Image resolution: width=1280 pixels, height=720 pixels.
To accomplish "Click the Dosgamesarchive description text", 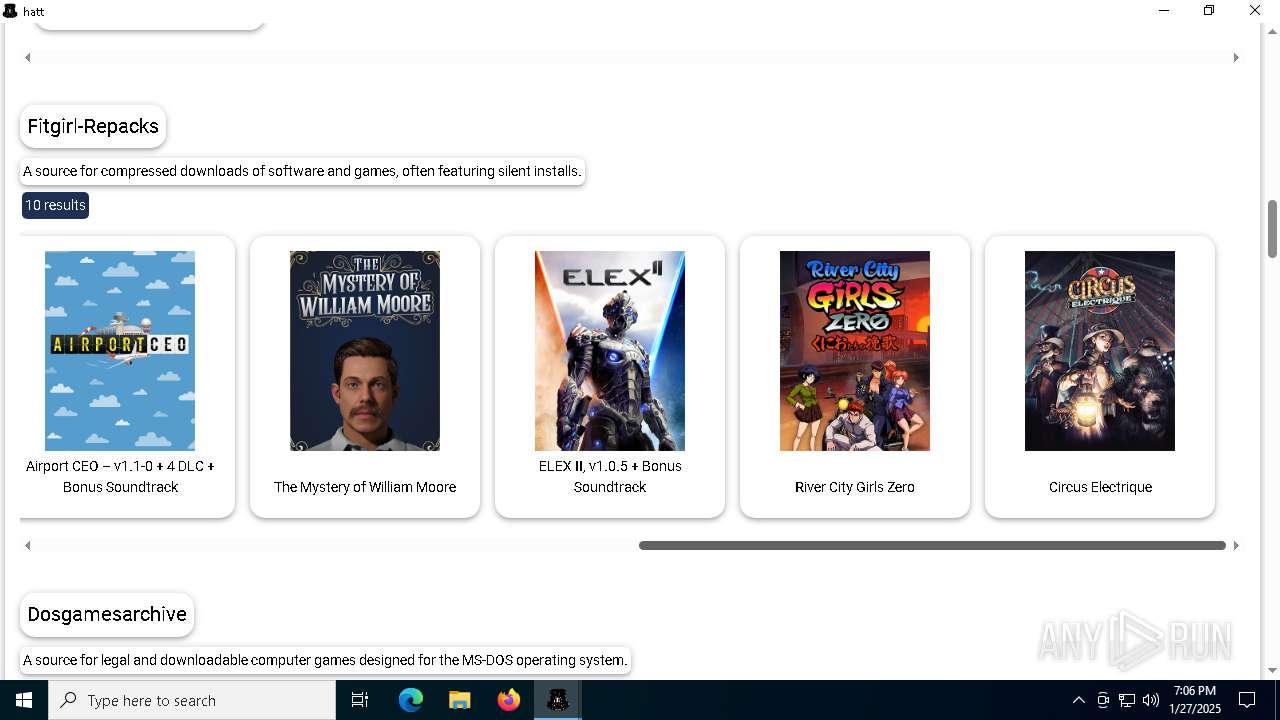I will (x=325, y=660).
